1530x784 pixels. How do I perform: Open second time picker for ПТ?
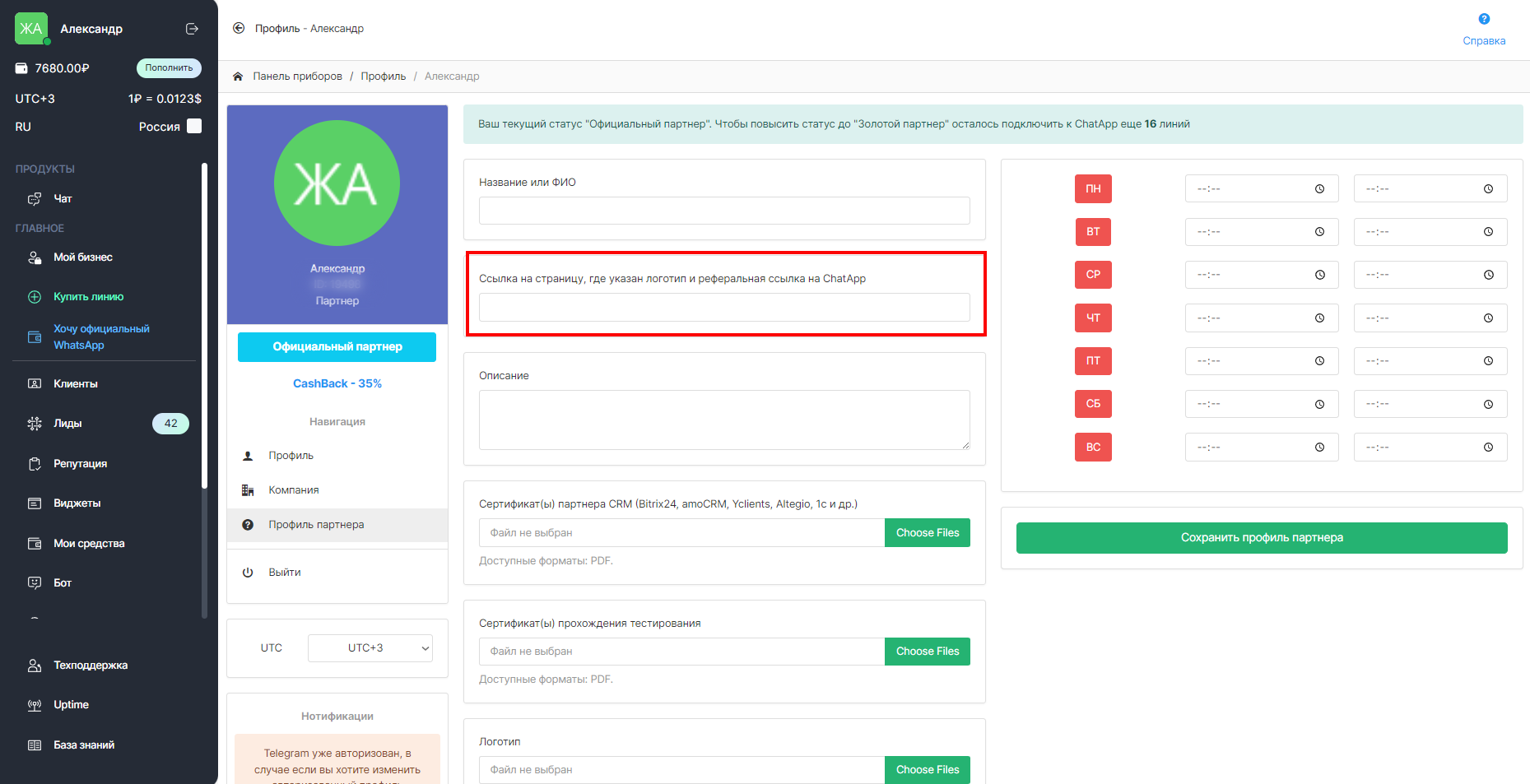click(x=1430, y=361)
